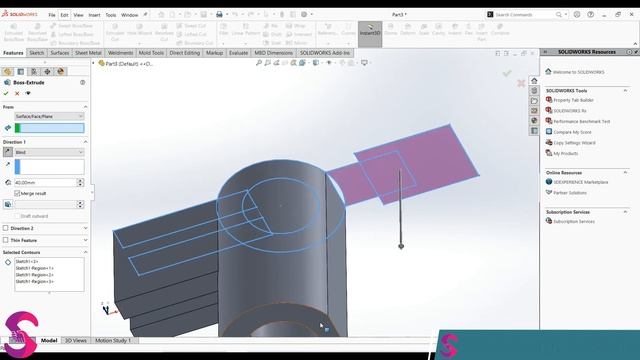Click the Zoom to Area icon
640x360 pixels.
click(x=267, y=63)
